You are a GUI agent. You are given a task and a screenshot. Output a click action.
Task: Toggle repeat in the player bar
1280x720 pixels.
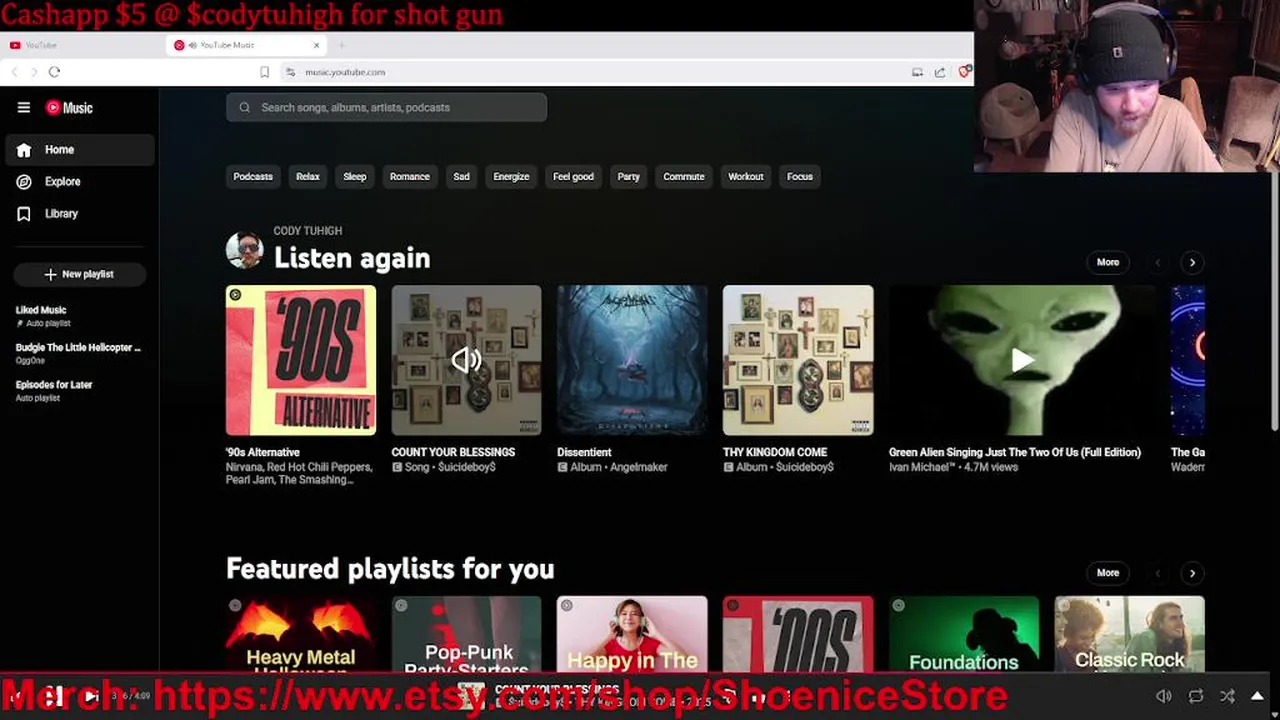click(x=1196, y=696)
